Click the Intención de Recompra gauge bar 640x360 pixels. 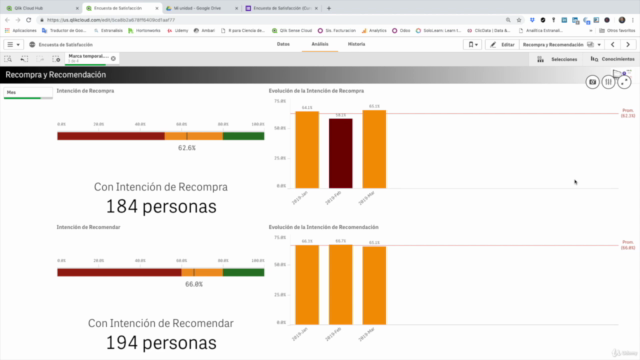click(160, 136)
